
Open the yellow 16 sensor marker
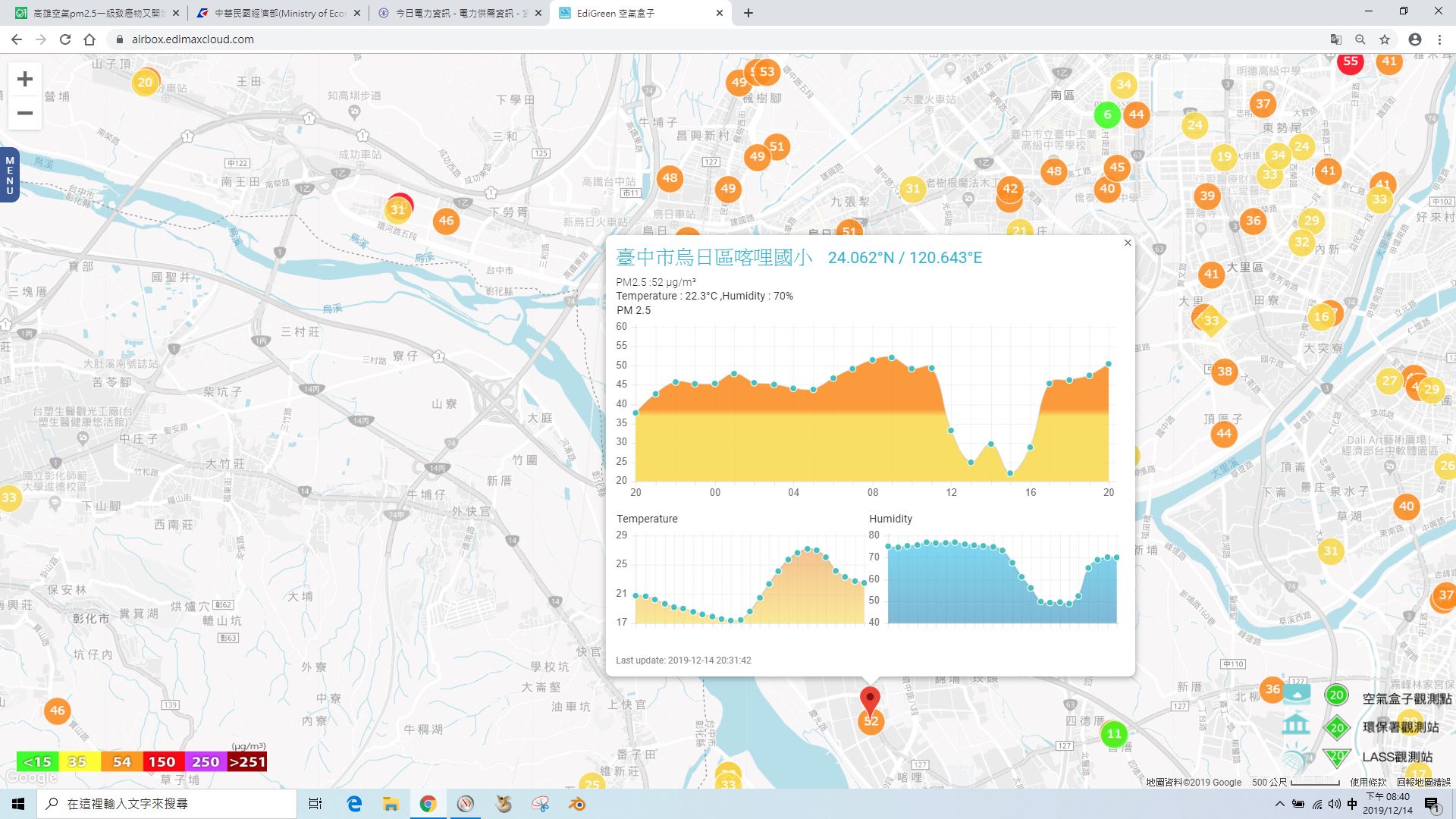point(1322,317)
